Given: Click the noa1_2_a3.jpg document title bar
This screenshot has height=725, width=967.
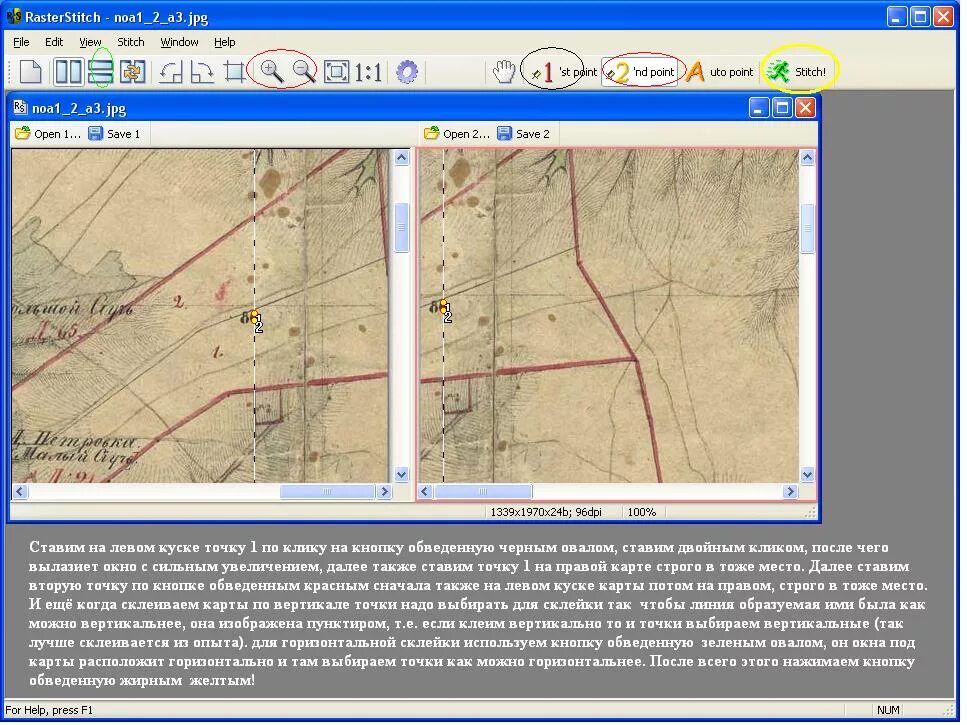Looking at the screenshot, I should point(413,108).
